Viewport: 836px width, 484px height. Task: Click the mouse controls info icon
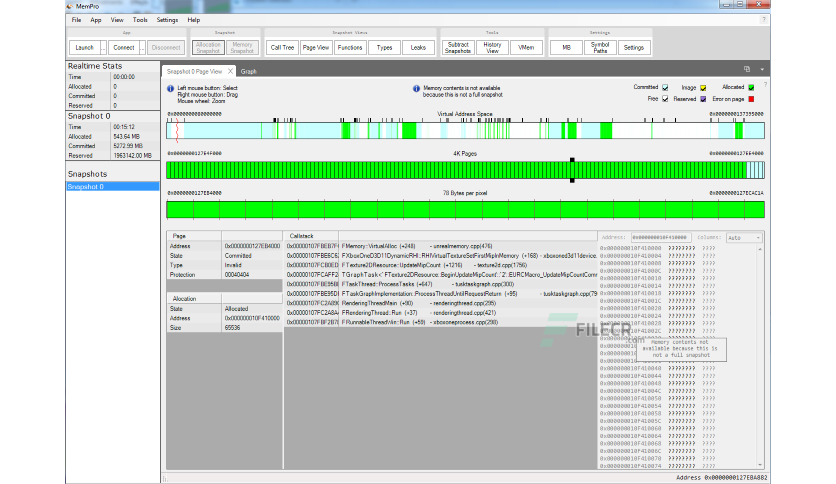170,89
